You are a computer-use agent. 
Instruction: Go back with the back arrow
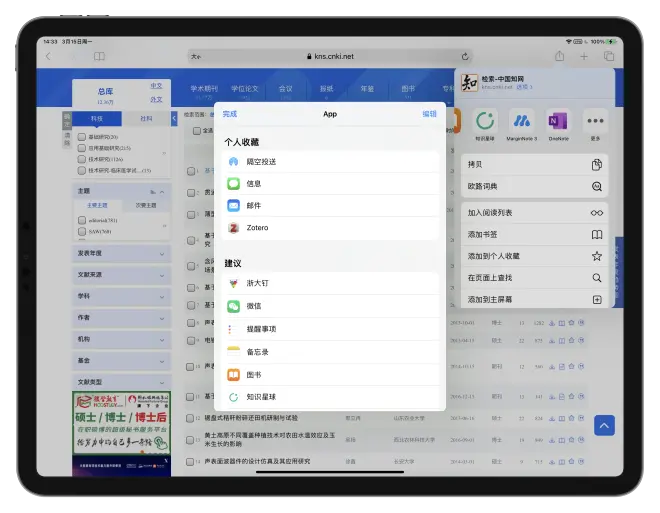(x=48, y=56)
